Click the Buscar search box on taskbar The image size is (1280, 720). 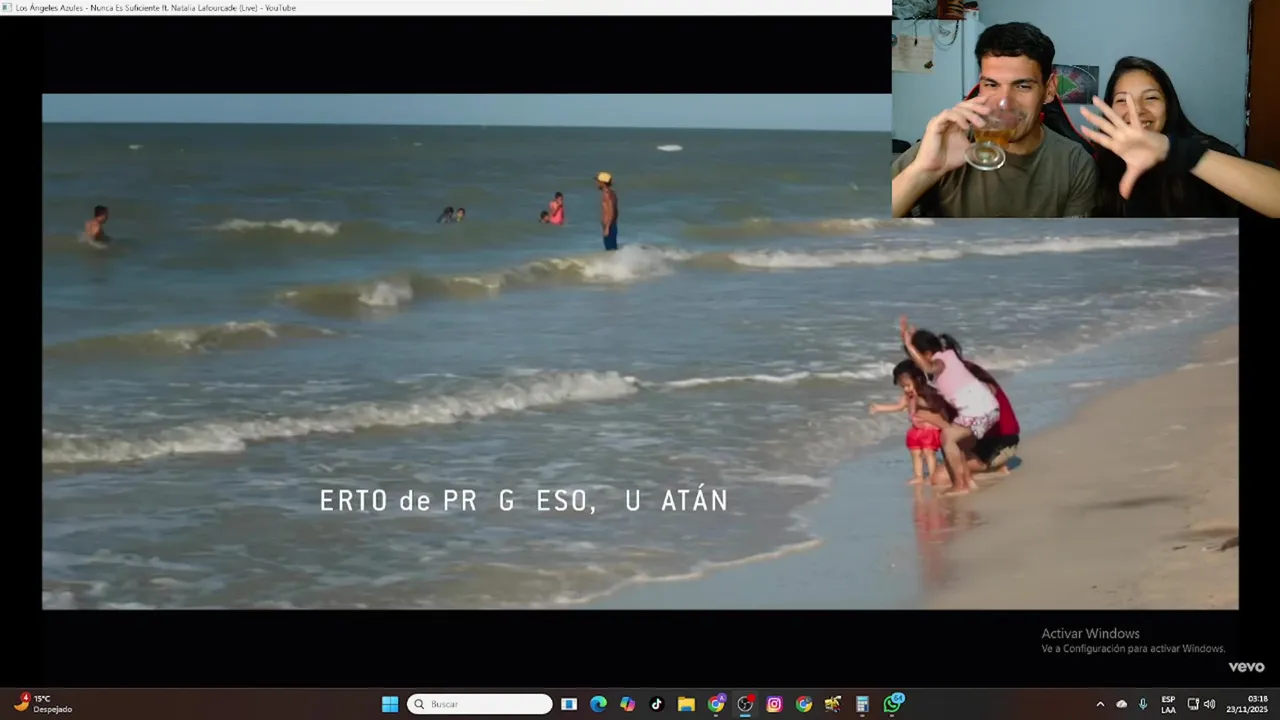480,704
